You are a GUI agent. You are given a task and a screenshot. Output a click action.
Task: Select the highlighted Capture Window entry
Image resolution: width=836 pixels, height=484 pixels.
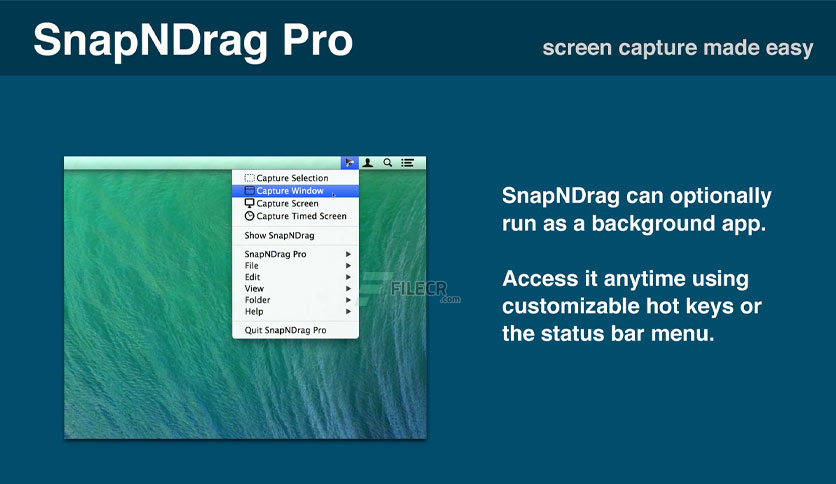tap(295, 191)
